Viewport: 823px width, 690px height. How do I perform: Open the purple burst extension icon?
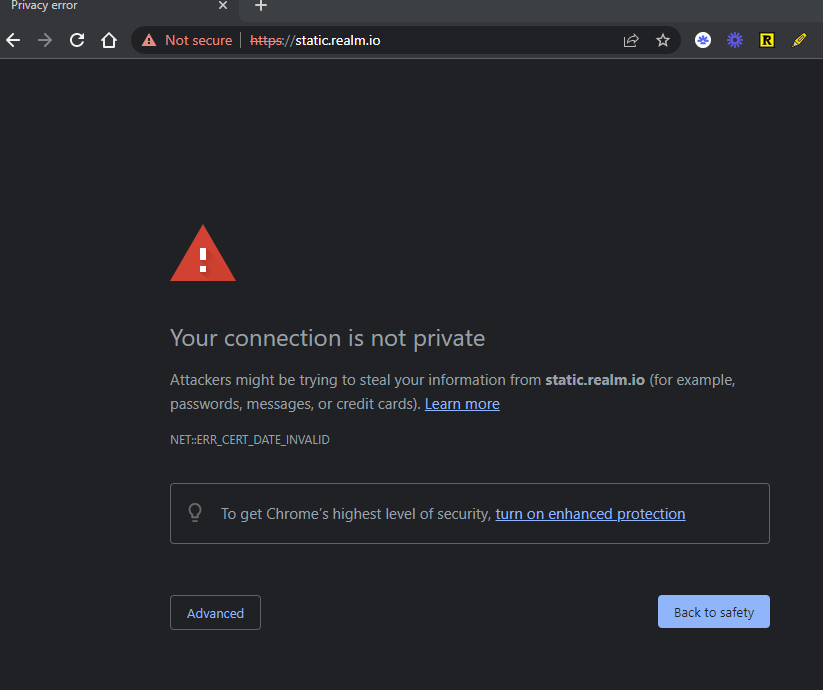click(735, 40)
